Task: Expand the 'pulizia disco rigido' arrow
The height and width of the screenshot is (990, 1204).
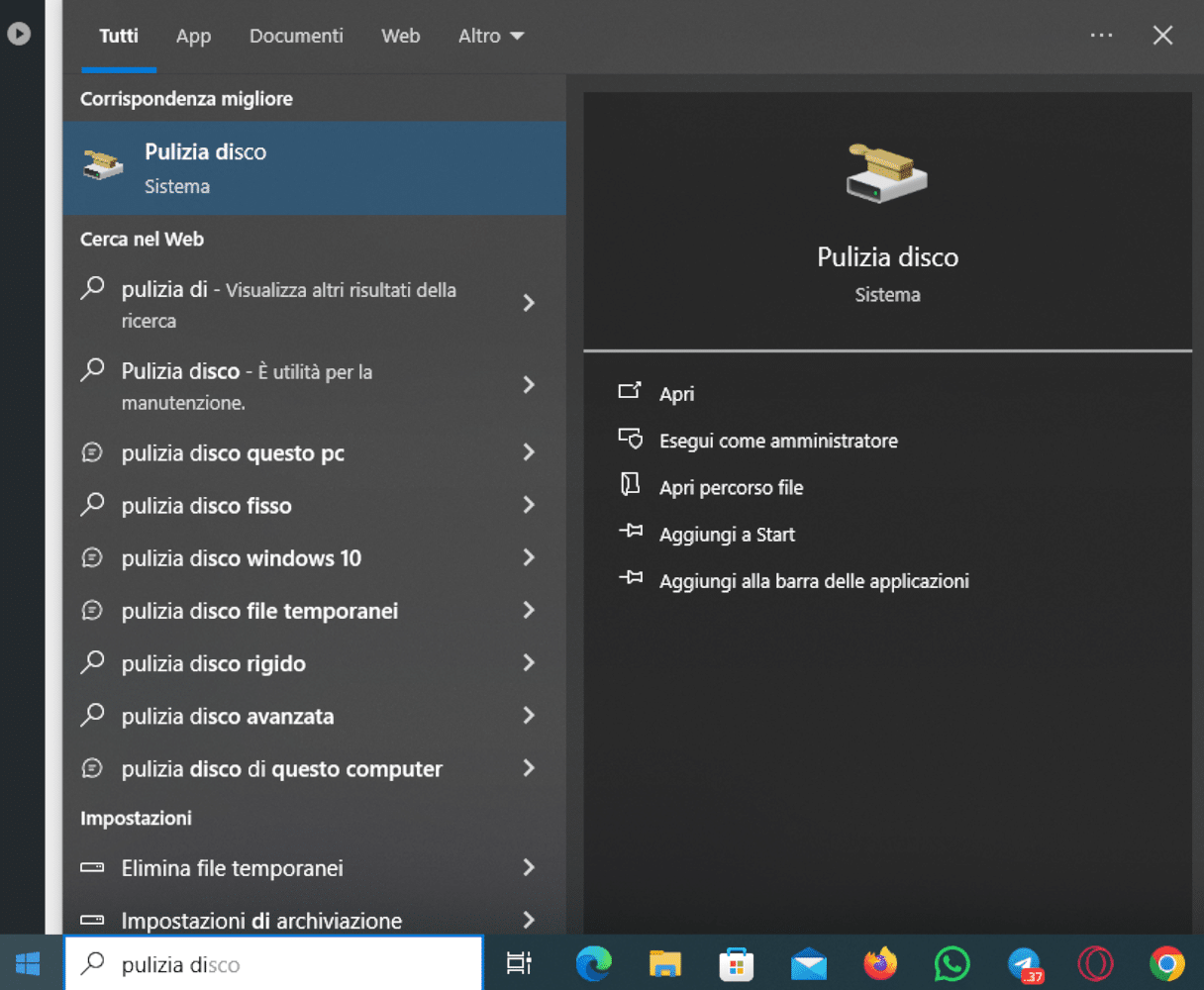Action: coord(529,662)
